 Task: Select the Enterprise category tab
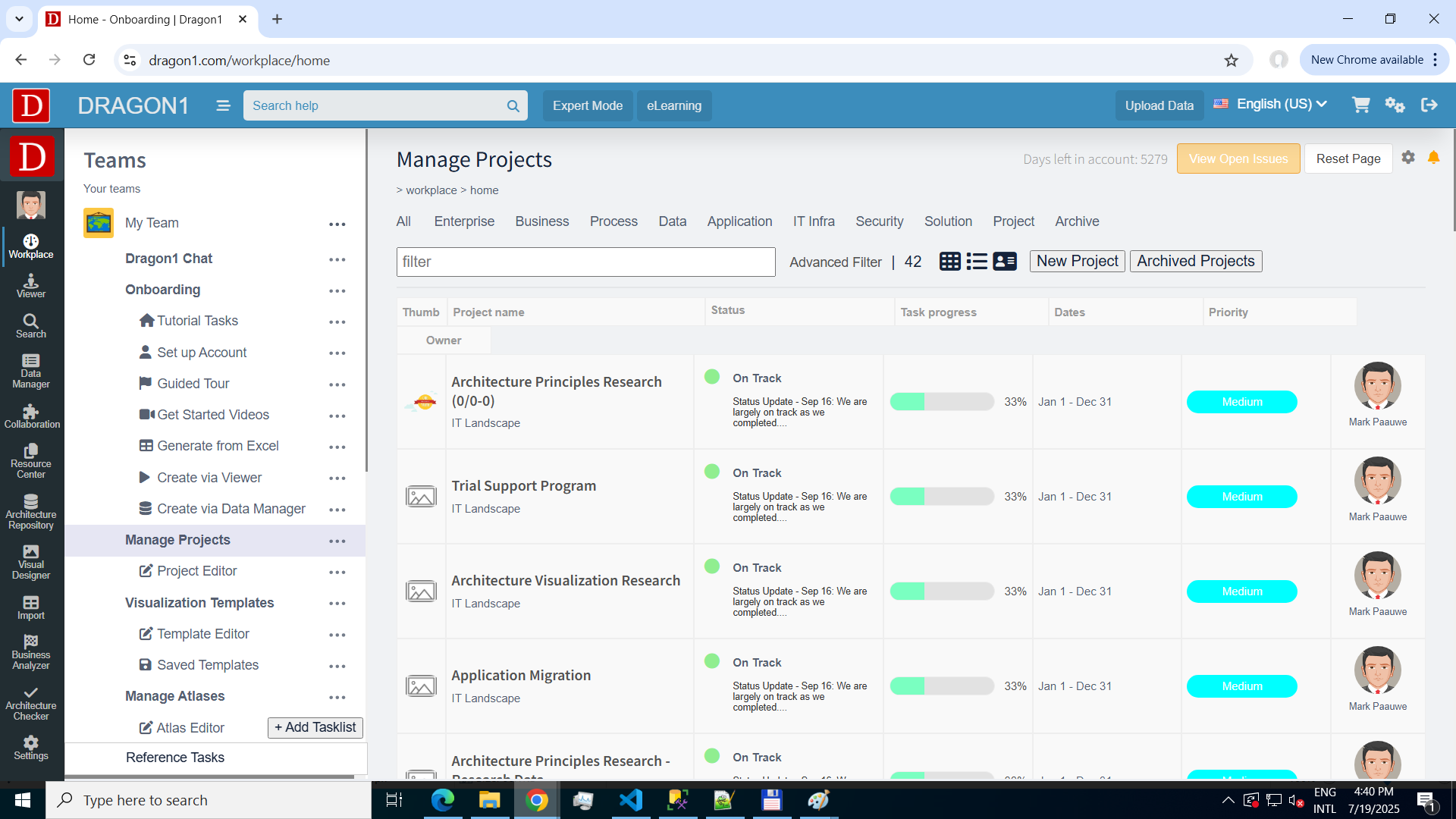click(x=464, y=221)
